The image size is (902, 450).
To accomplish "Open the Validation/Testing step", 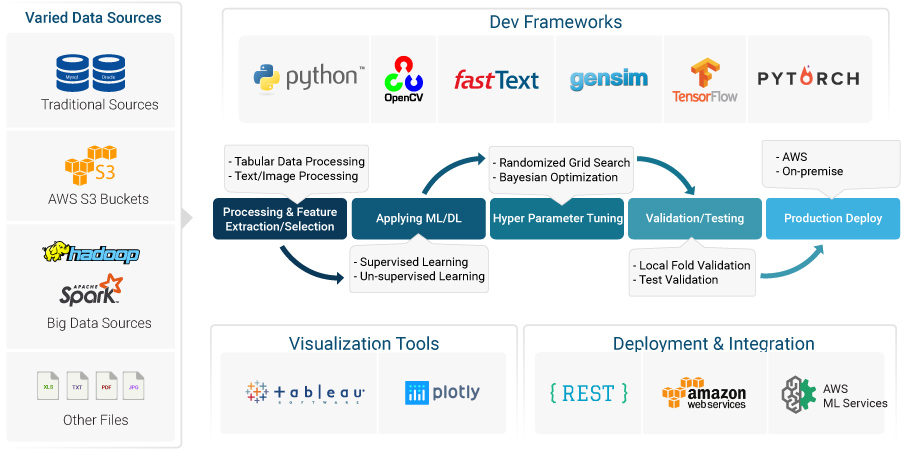I will pos(695,219).
